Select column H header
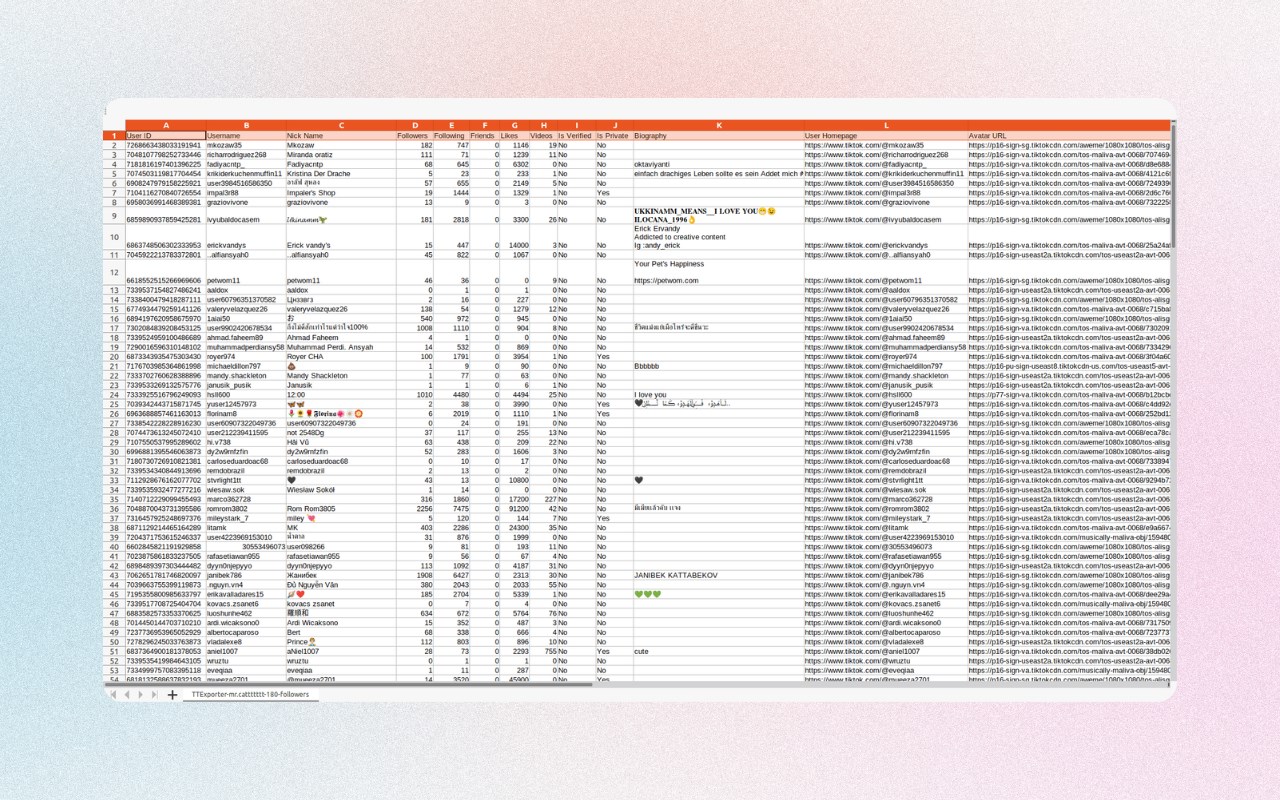Image resolution: width=1280 pixels, height=800 pixels. [543, 126]
